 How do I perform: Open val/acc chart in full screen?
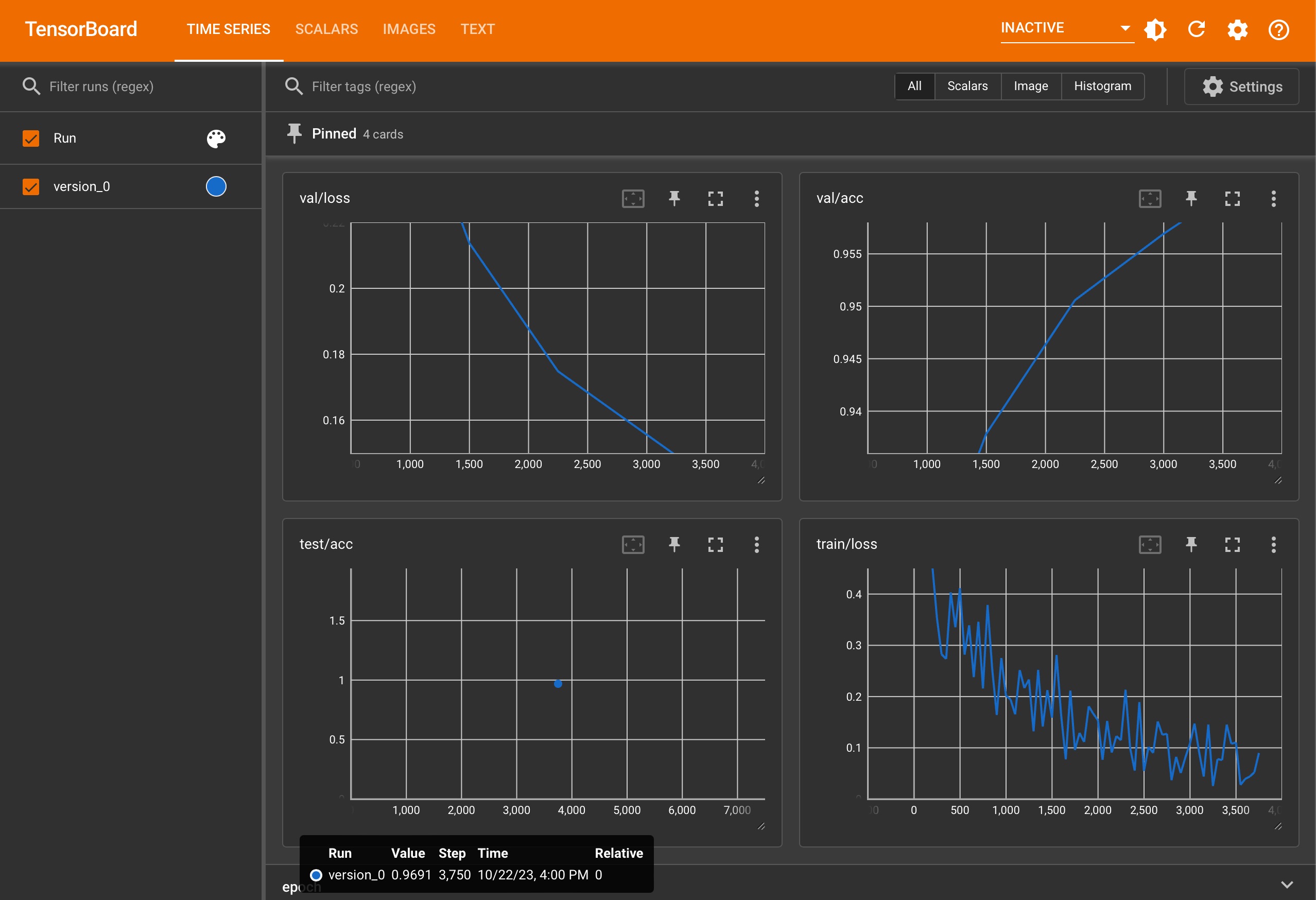coord(1232,198)
